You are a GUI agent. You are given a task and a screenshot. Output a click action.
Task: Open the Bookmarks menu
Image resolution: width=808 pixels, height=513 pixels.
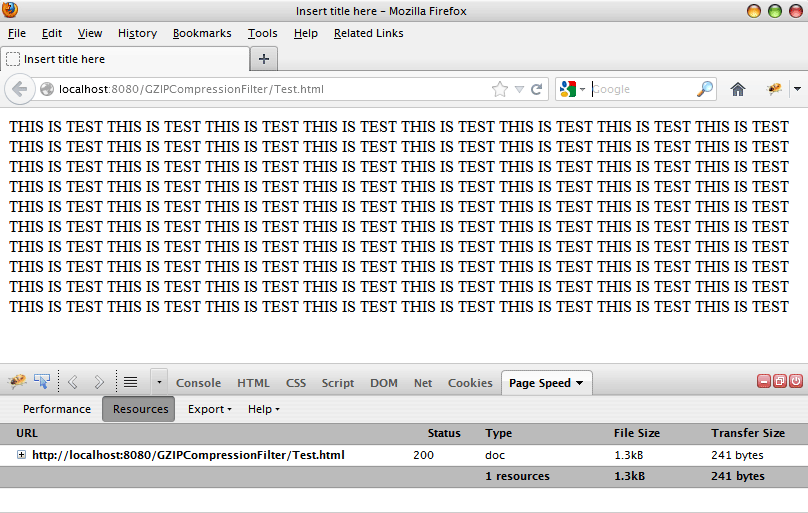202,33
